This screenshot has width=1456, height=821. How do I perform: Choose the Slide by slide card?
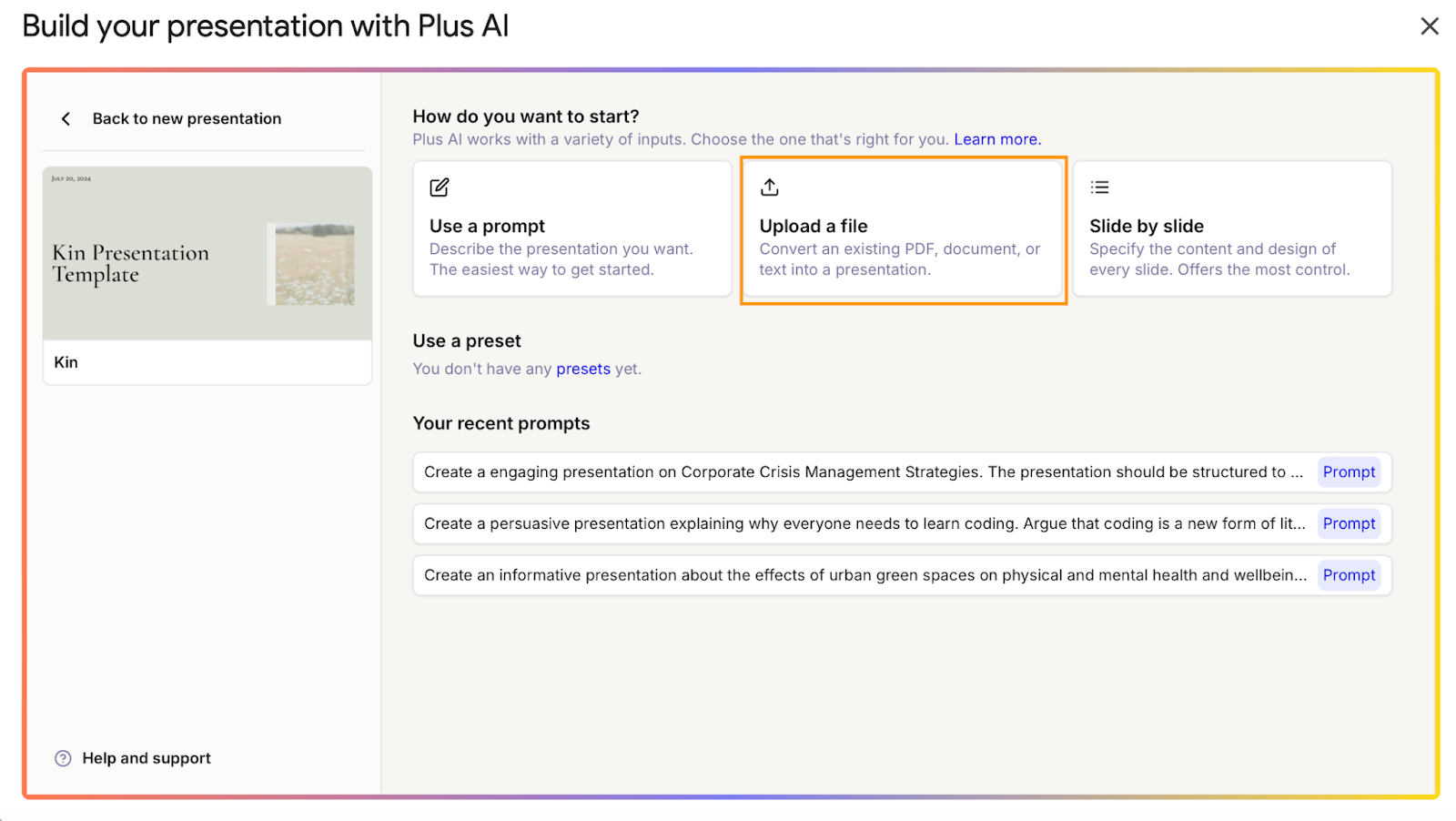pos(1232,228)
